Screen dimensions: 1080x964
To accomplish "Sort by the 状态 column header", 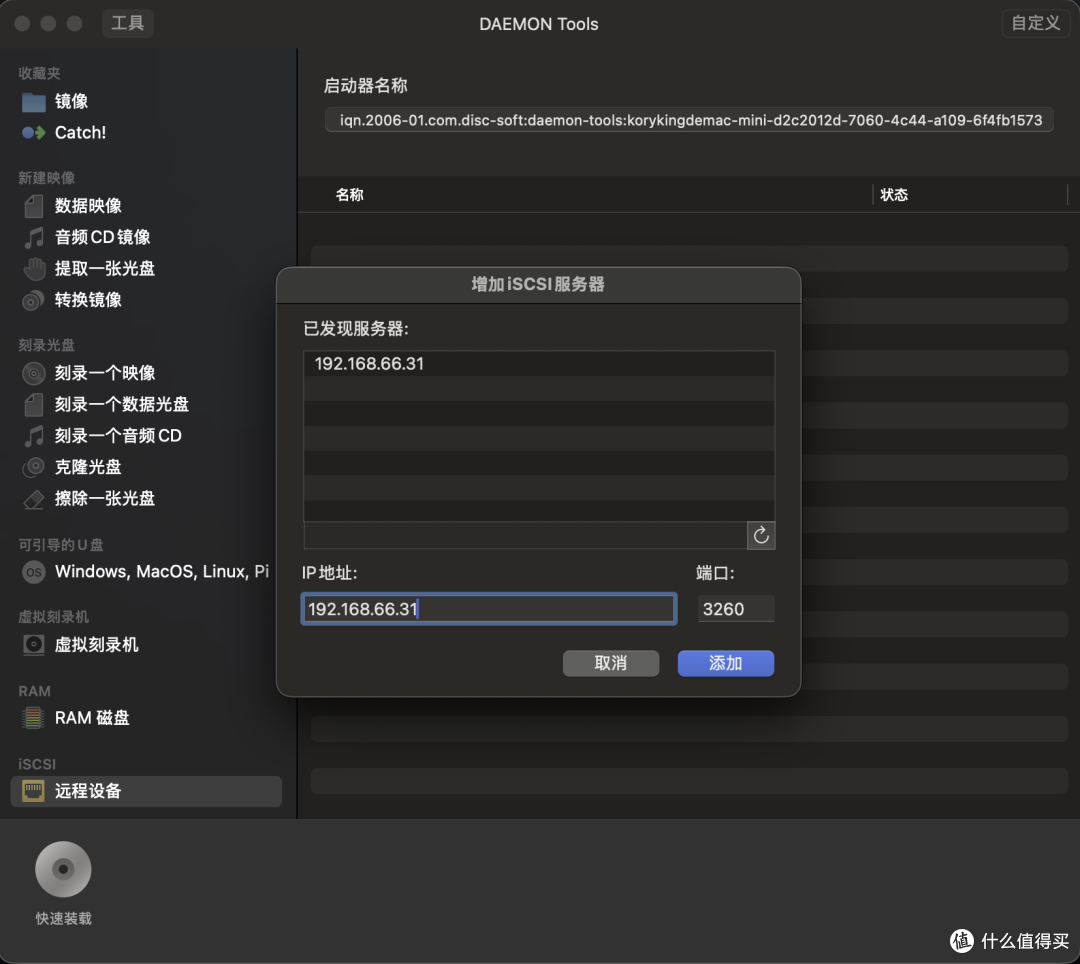I will [x=894, y=195].
